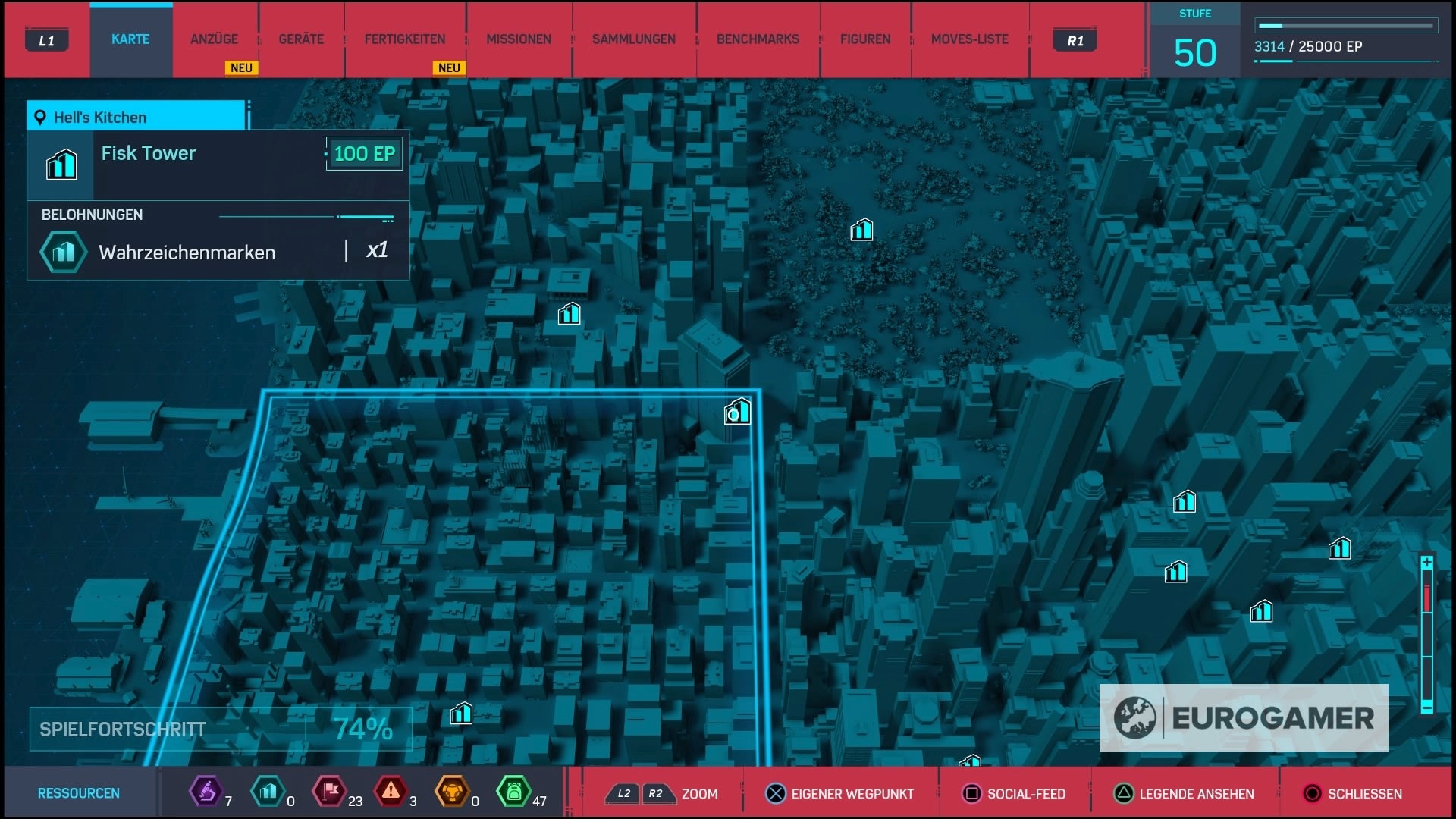This screenshot has height=819, width=1456.
Task: Open the Social-Feed
Action: click(x=1014, y=794)
